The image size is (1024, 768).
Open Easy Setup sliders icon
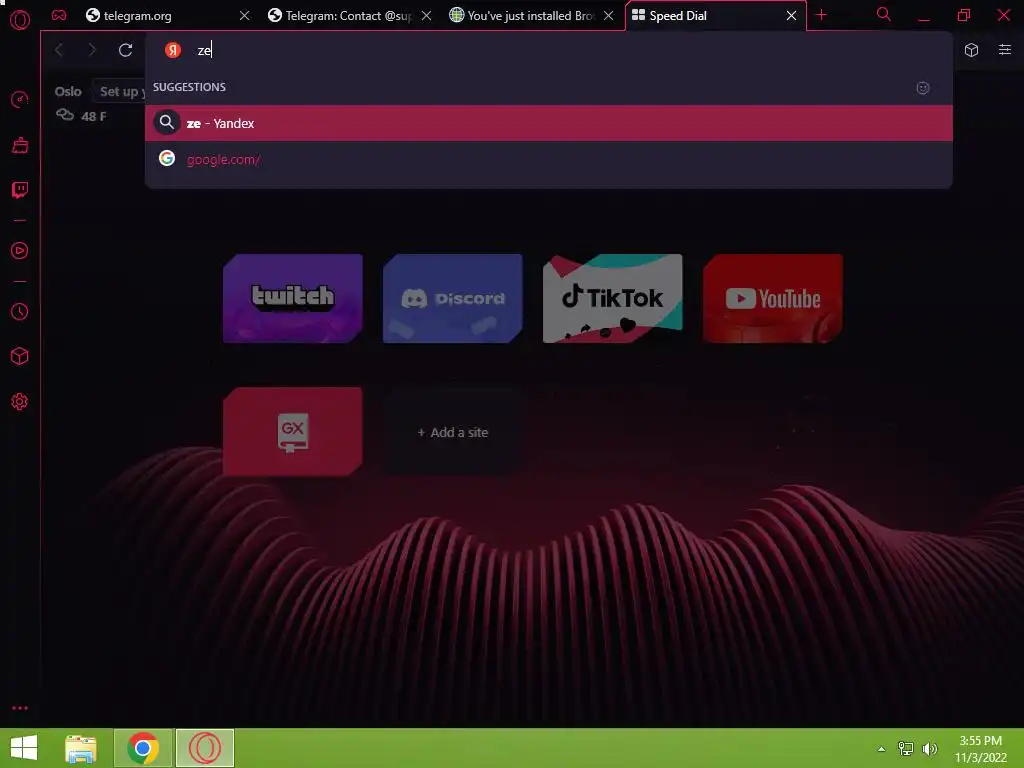[x=1005, y=50]
